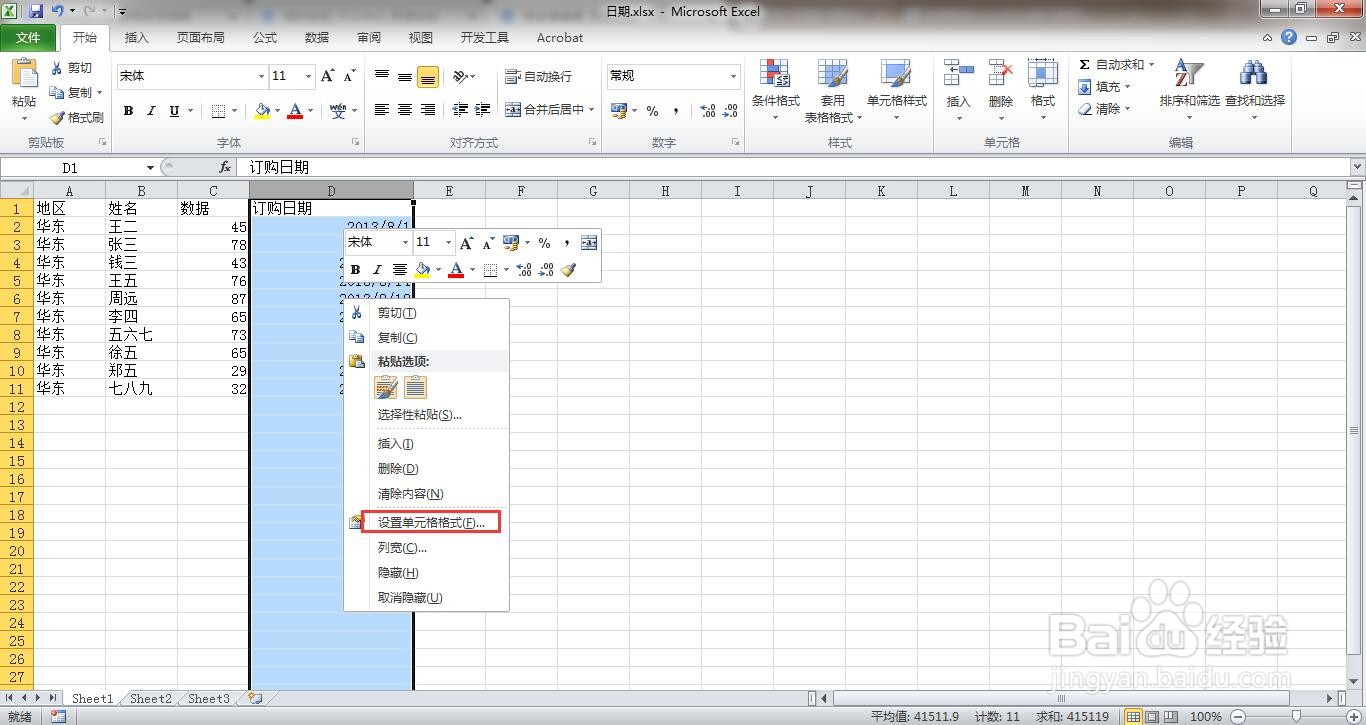Open the number format 常规 dropdown
1366x725 pixels.
[733, 76]
